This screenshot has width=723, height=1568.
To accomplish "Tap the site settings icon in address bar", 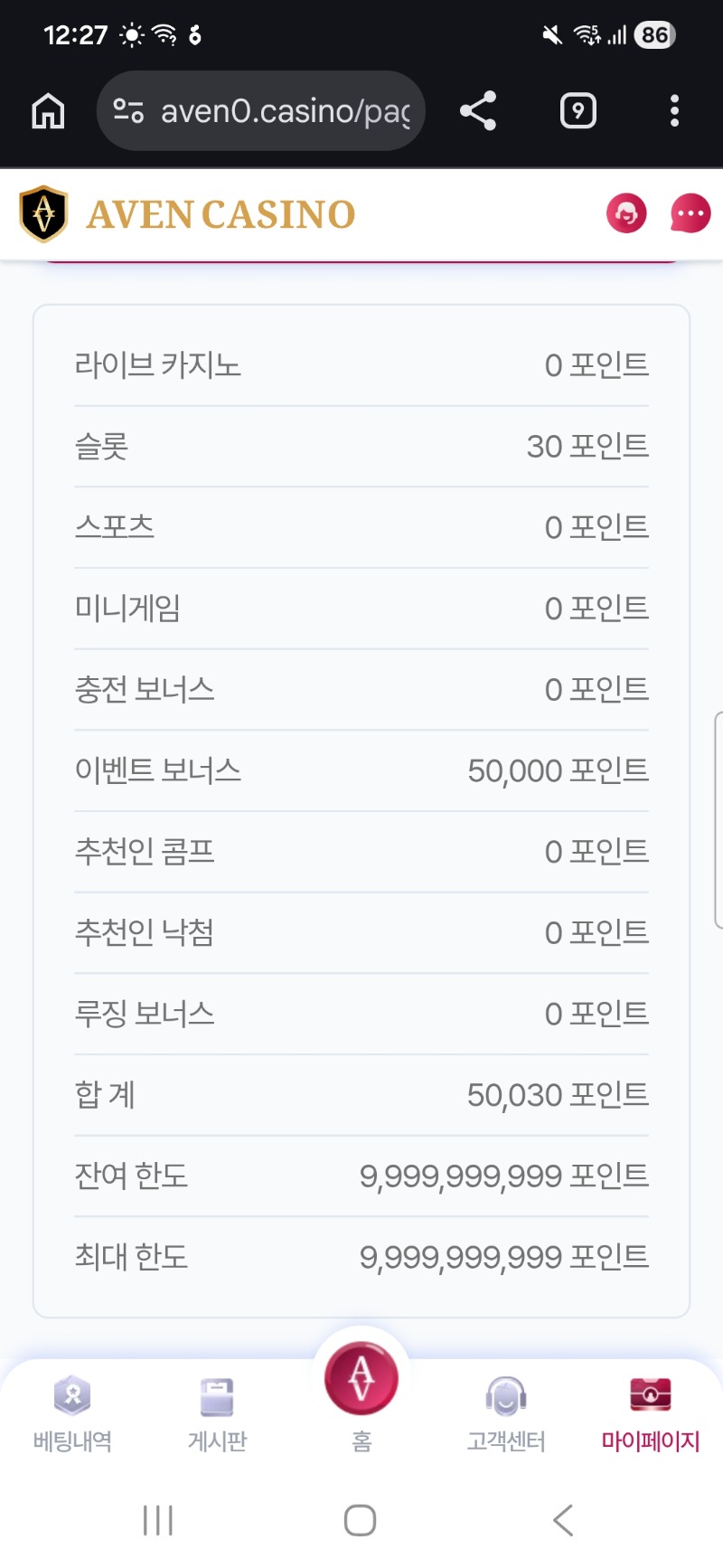I will [128, 111].
